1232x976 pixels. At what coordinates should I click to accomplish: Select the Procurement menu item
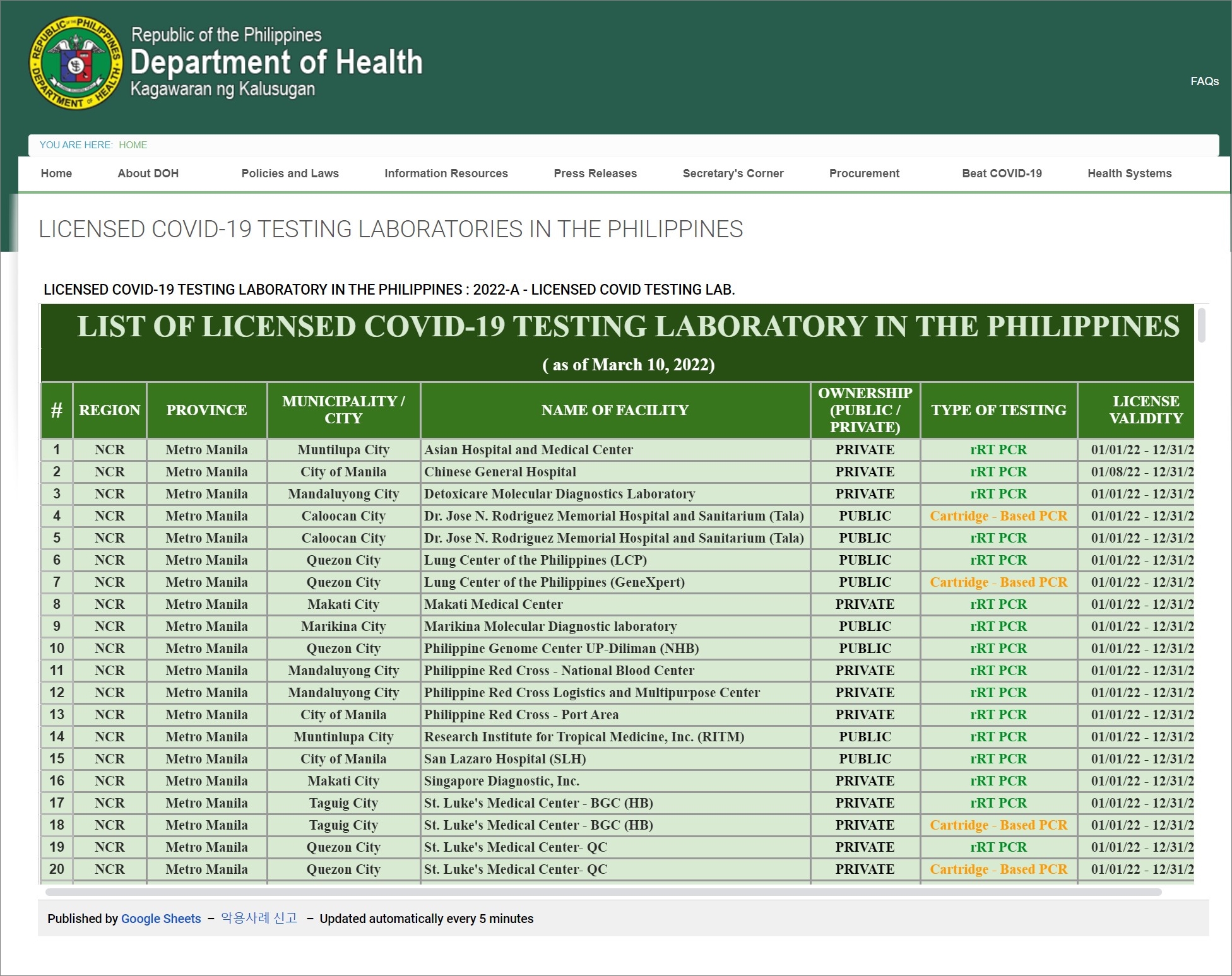[x=863, y=173]
